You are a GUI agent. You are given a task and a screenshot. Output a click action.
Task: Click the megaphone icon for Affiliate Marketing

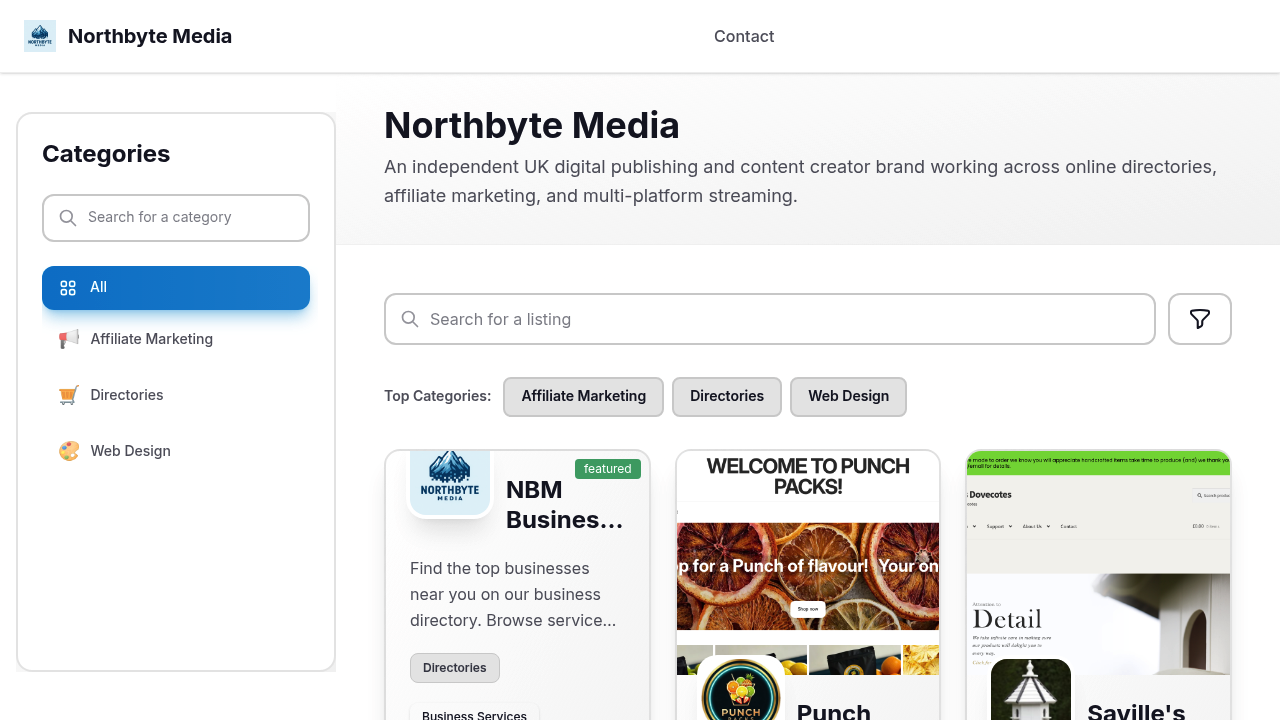click(x=69, y=339)
